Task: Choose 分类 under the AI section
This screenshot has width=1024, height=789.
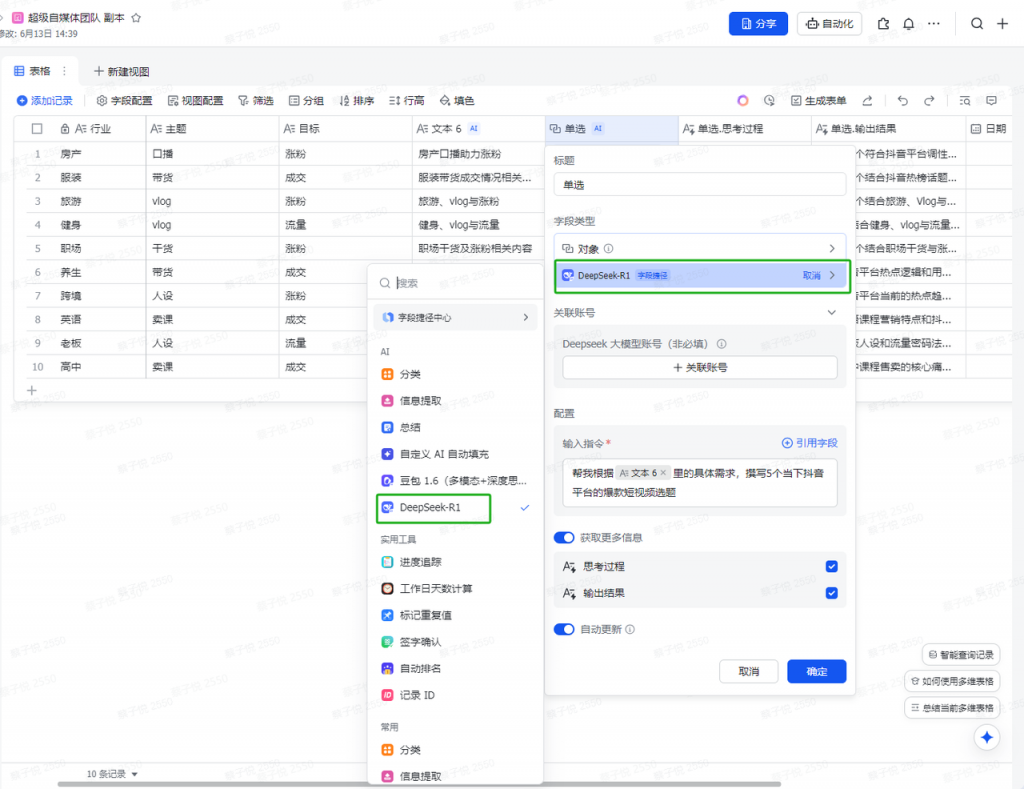Action: 401,374
